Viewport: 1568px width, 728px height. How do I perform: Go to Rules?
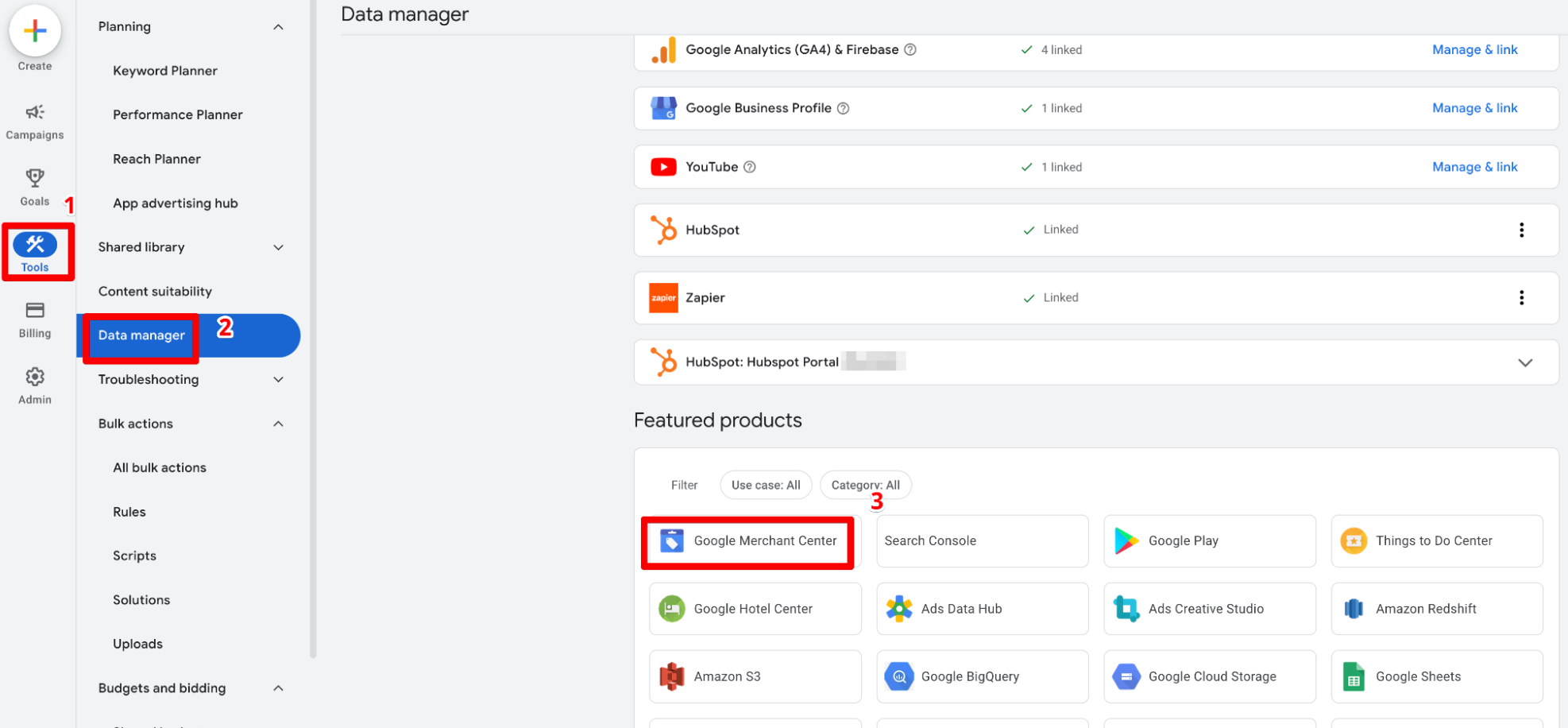coord(129,513)
